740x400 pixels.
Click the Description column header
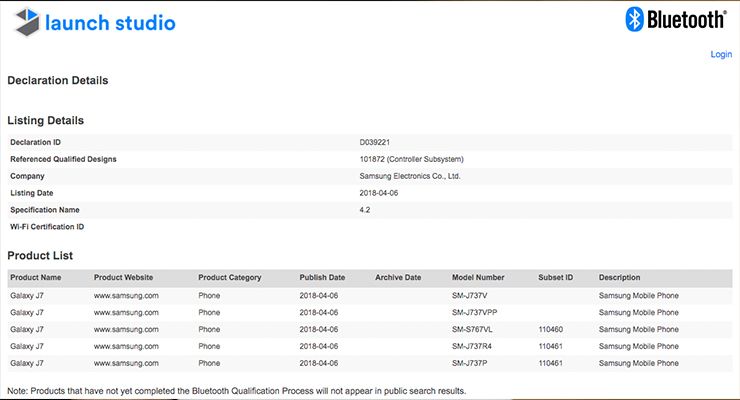pos(620,277)
